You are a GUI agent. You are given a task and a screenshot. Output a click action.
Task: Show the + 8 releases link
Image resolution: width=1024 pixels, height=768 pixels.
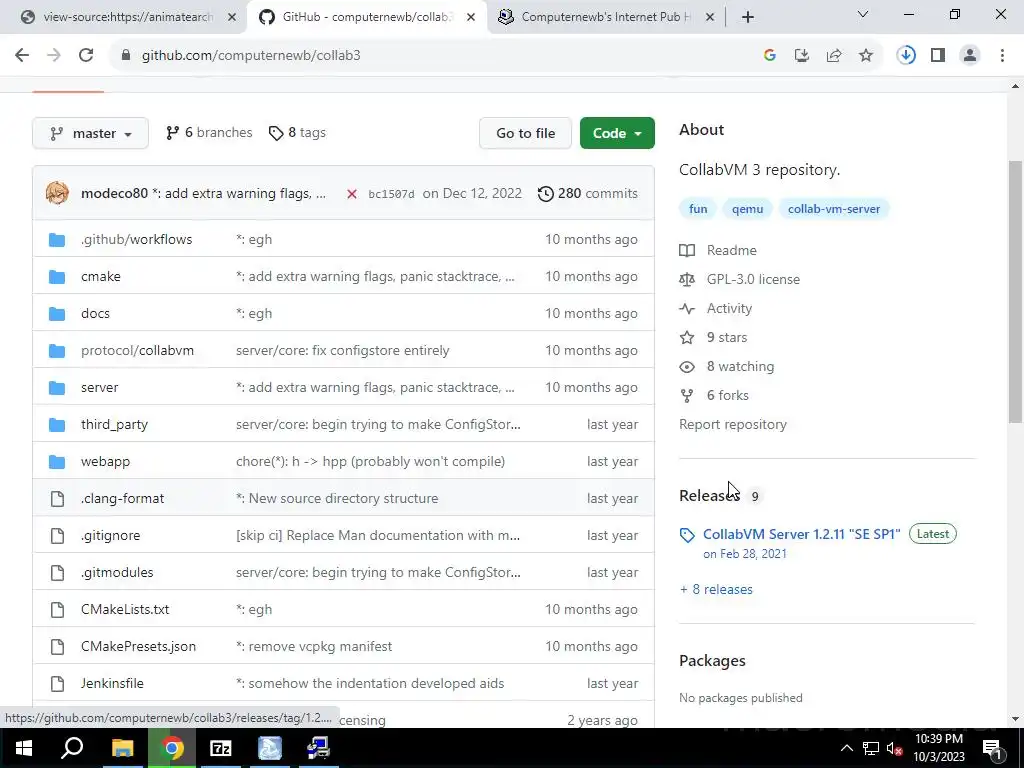point(716,589)
